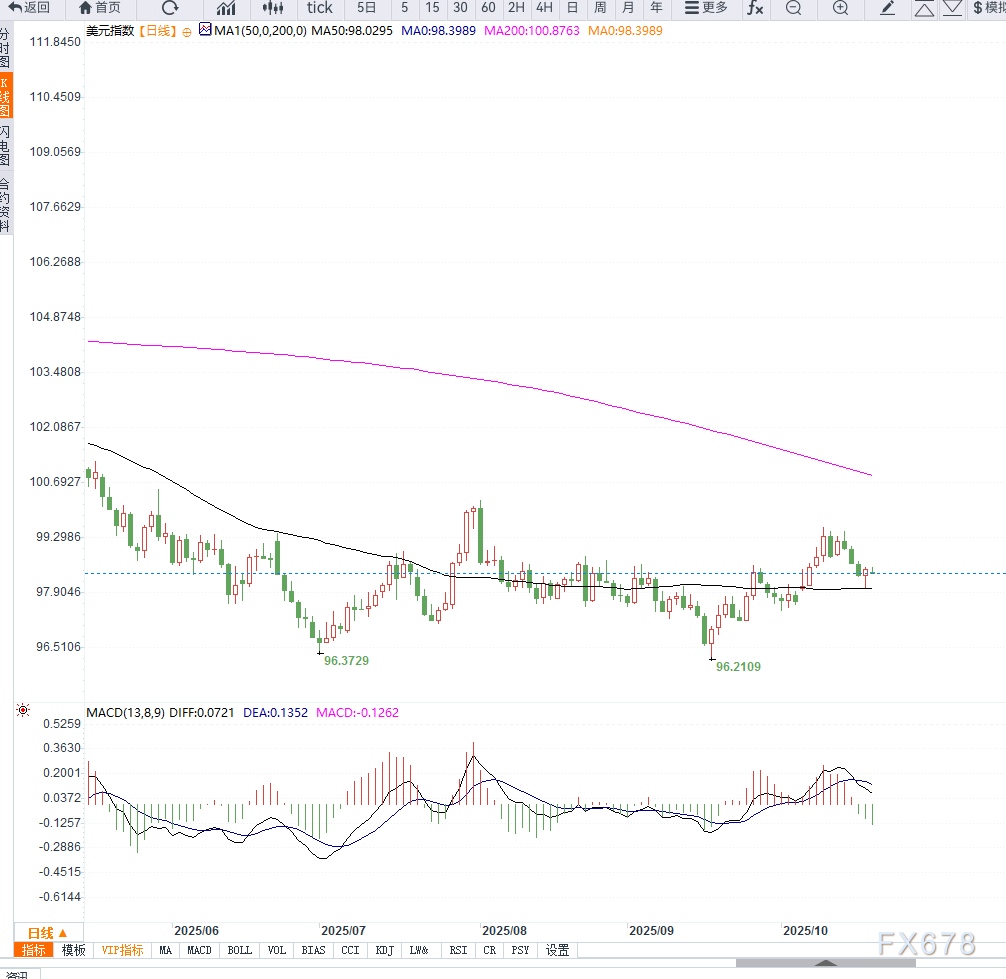Screen dimensions: 1006x979
Task: Zoom out with the minus magnifier
Action: coord(793,8)
